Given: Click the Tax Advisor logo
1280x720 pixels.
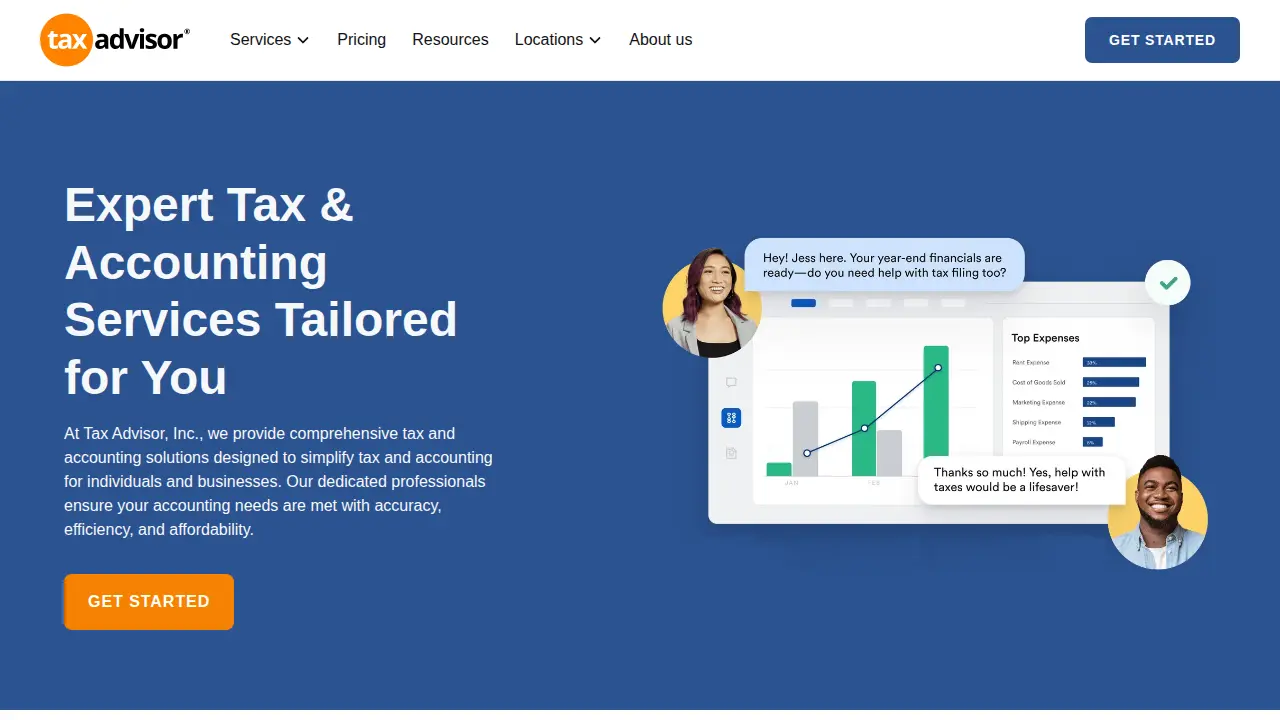Looking at the screenshot, I should tap(114, 40).
